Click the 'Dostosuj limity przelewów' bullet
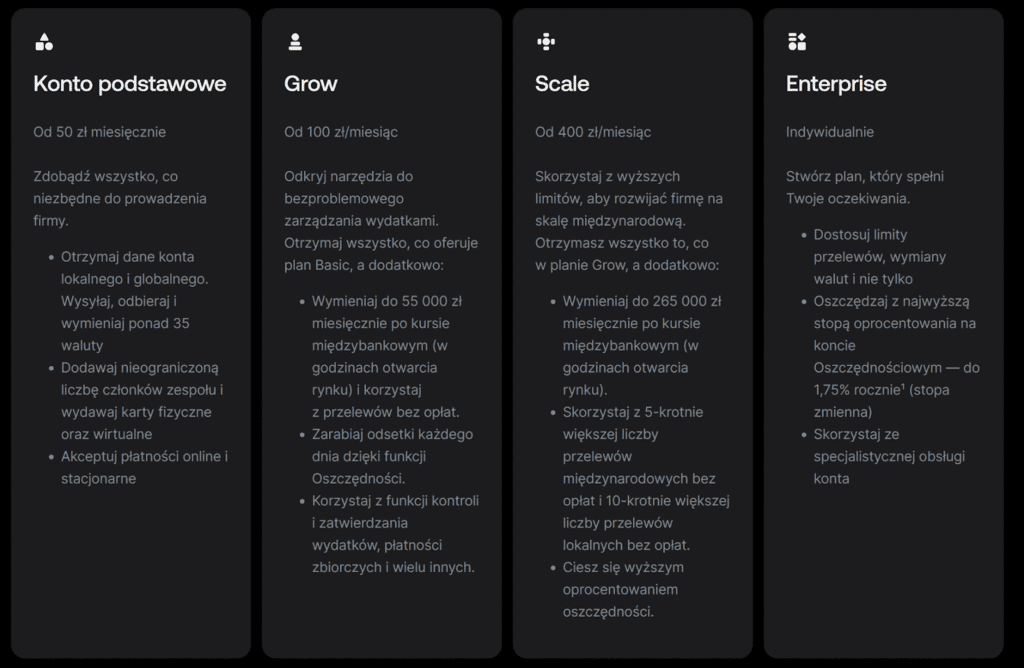The height and width of the screenshot is (668, 1024). [880, 257]
